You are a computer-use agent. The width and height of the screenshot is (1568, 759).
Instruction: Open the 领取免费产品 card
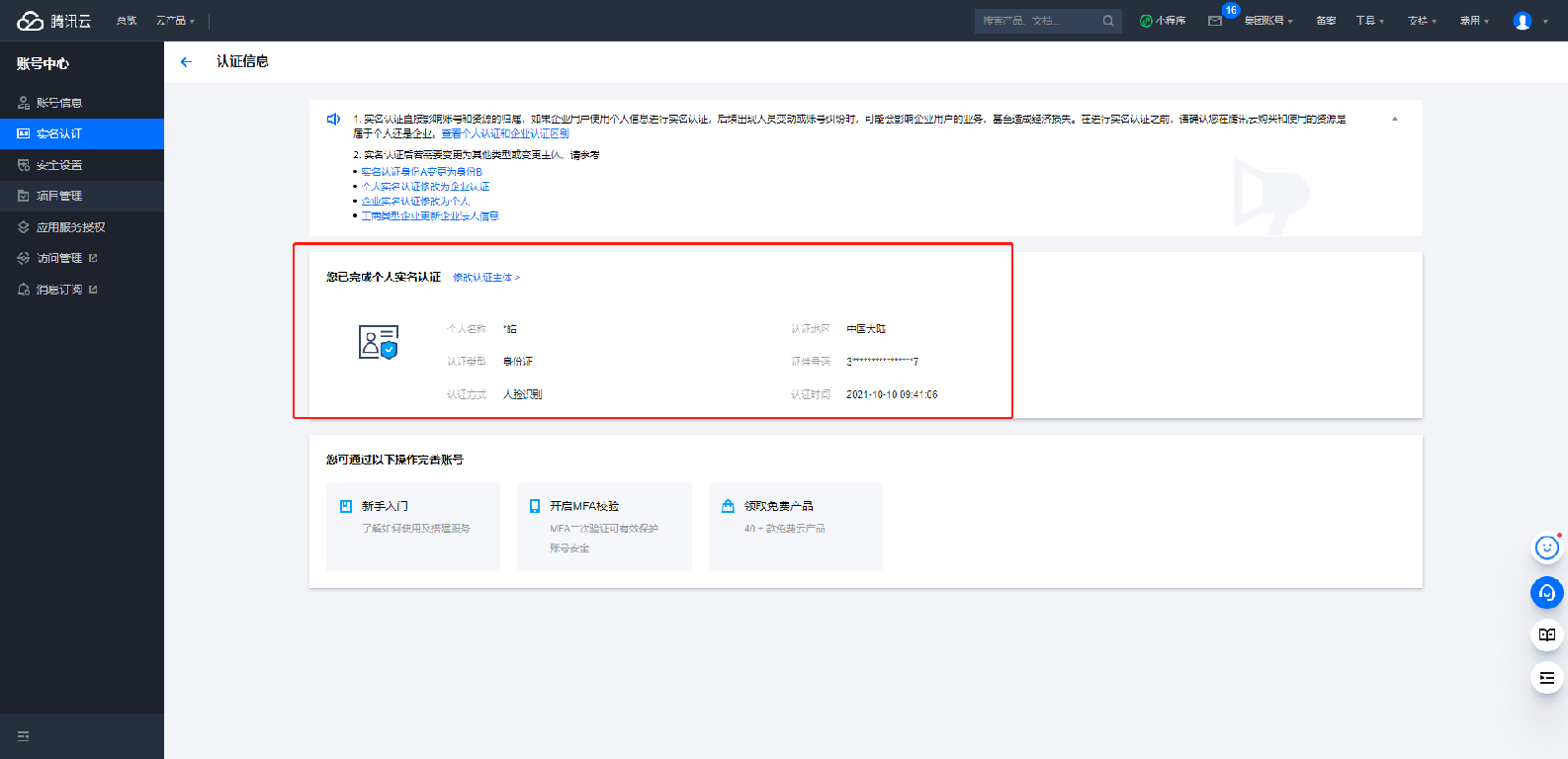click(x=796, y=527)
